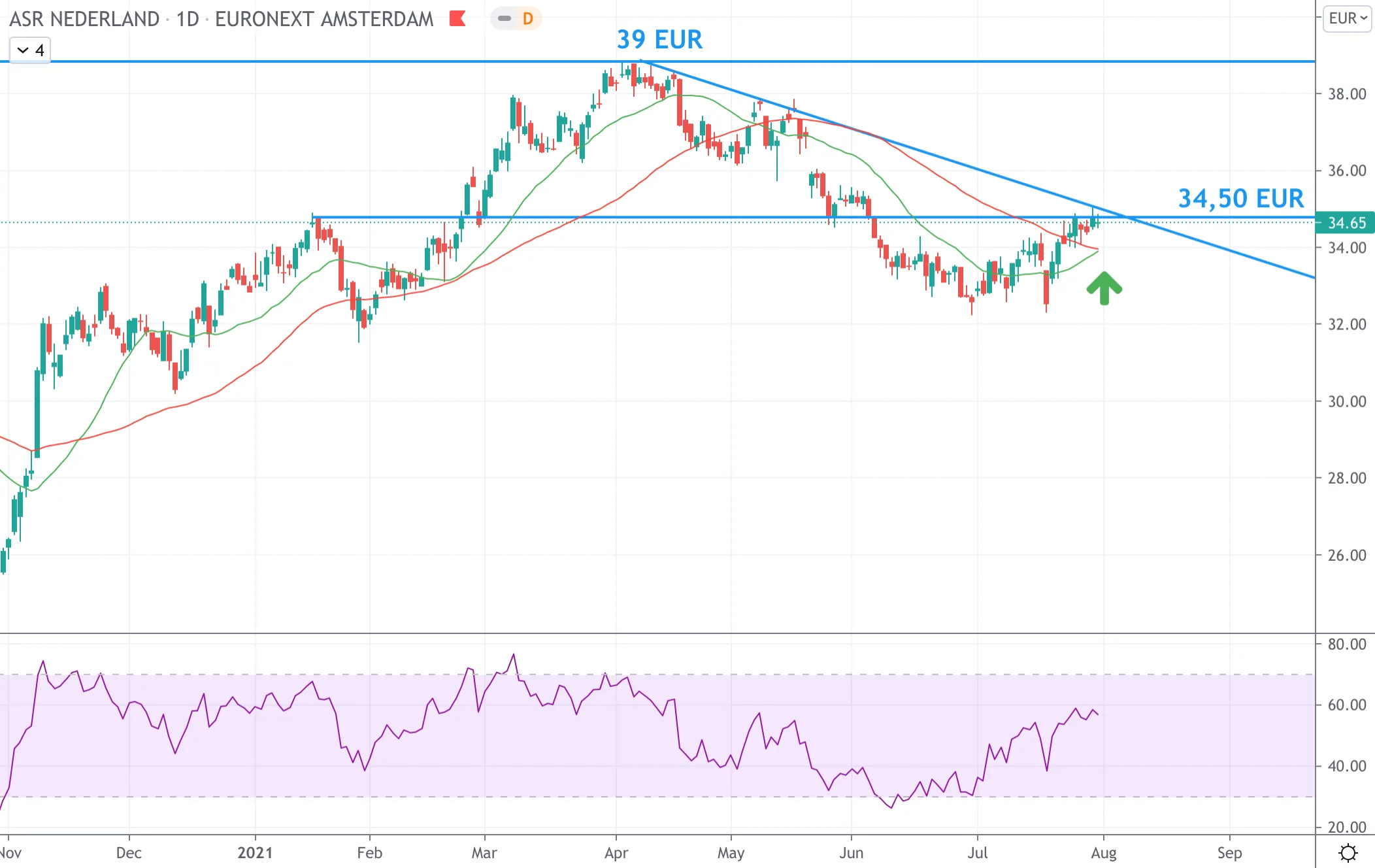Click the current price label 34.65
This screenshot has width=1375, height=868.
1346,223
